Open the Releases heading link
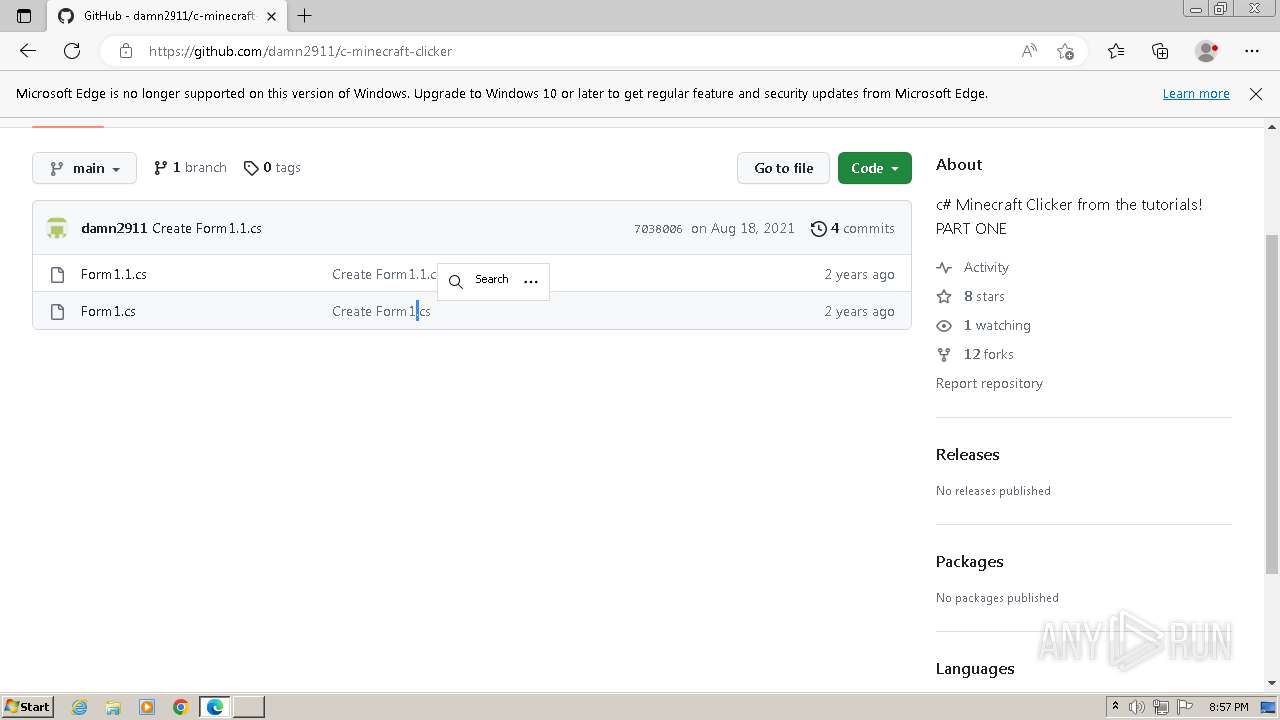The image size is (1280, 720). (967, 454)
